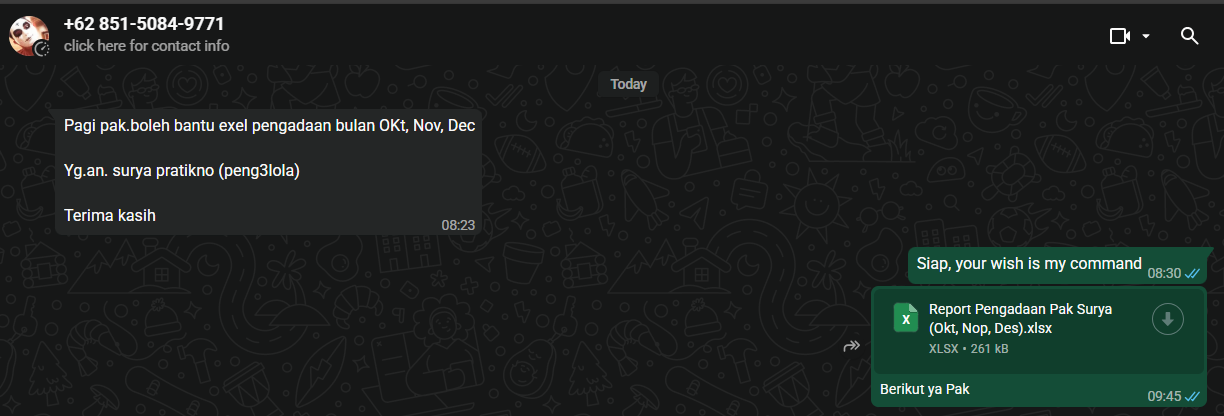Screen dimensions: 1224x416
Task: Click the double check marks beside 09:45
Action: click(1192, 396)
